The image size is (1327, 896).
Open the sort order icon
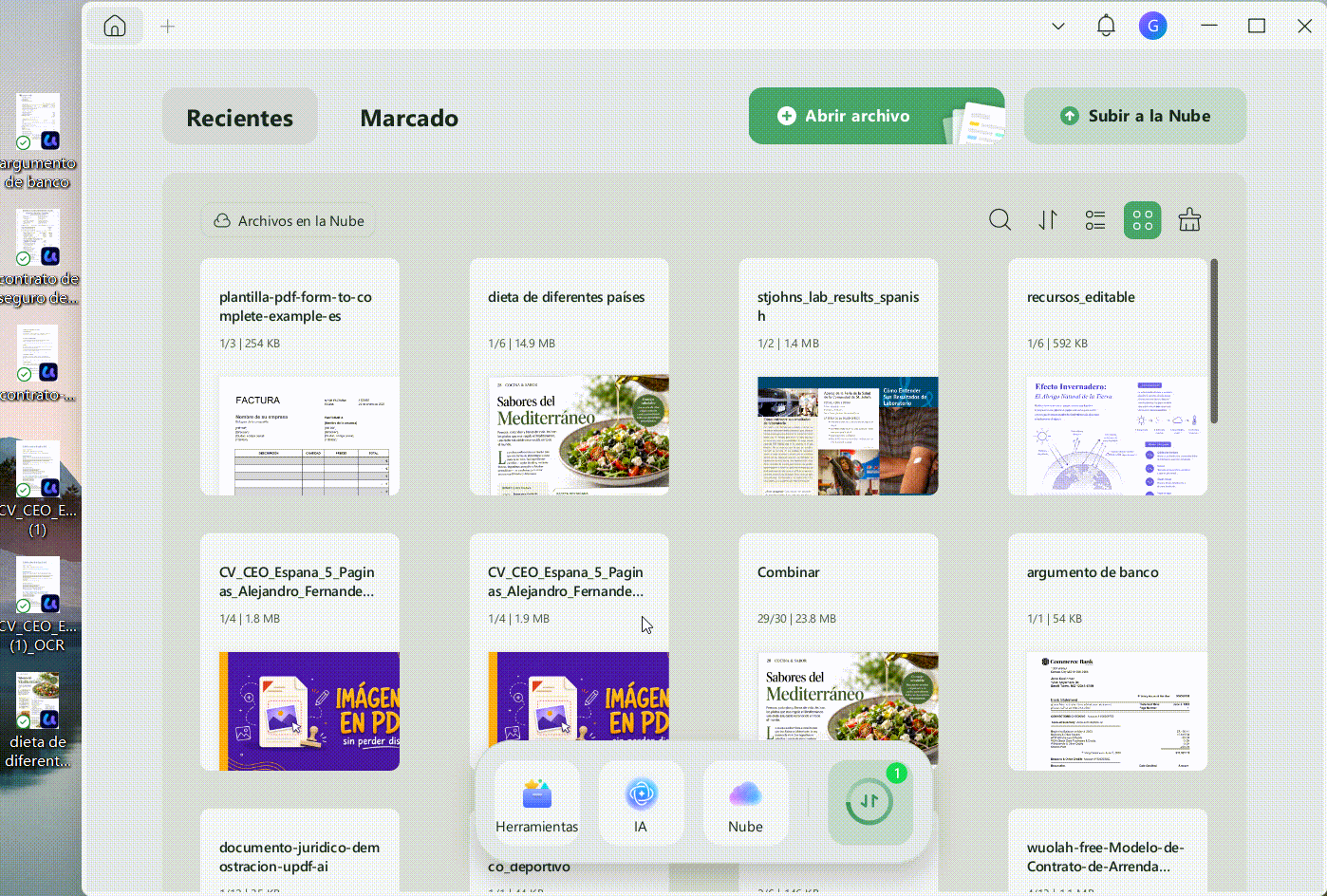1048,220
